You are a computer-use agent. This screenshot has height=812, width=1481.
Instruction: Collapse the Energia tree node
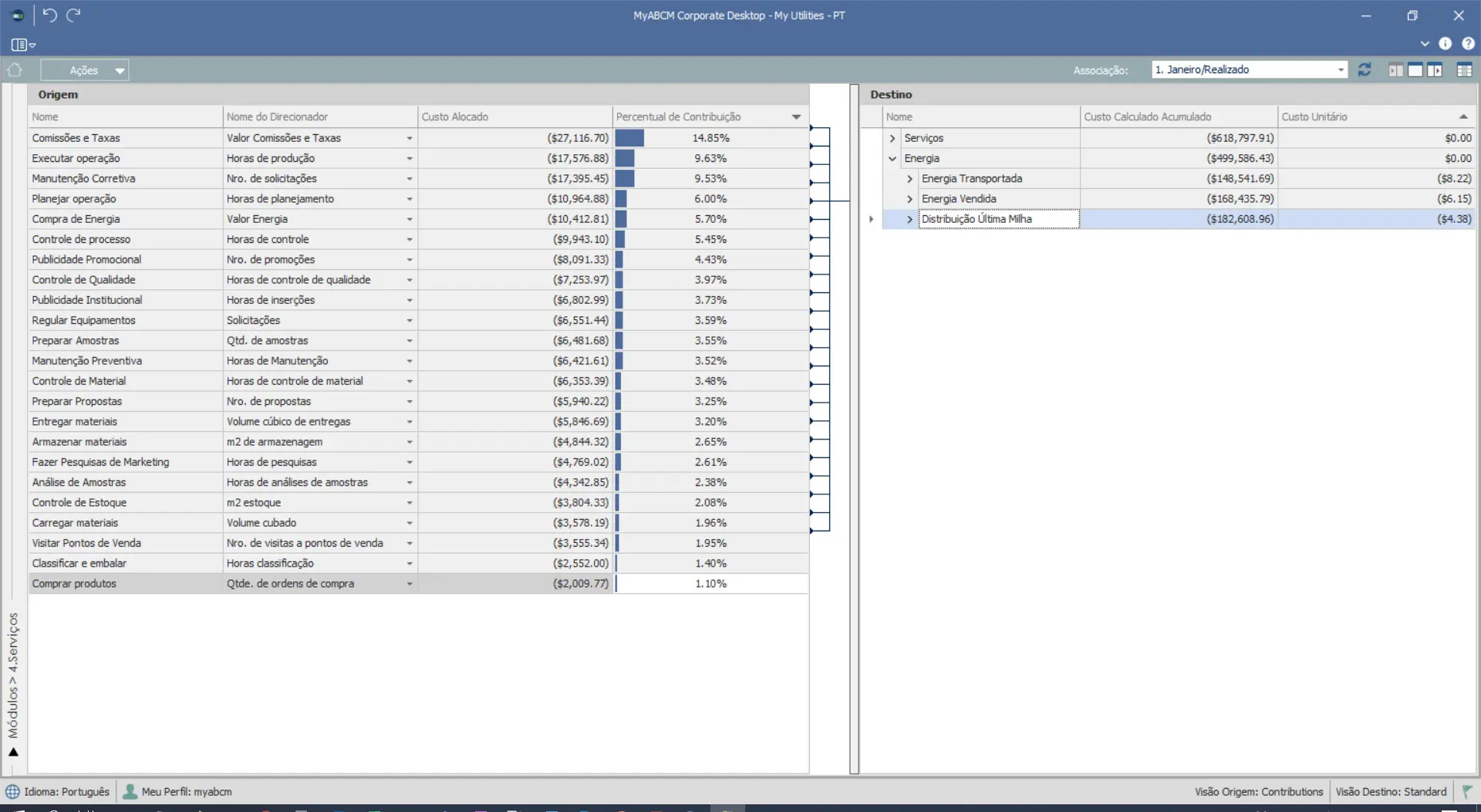tap(892, 159)
